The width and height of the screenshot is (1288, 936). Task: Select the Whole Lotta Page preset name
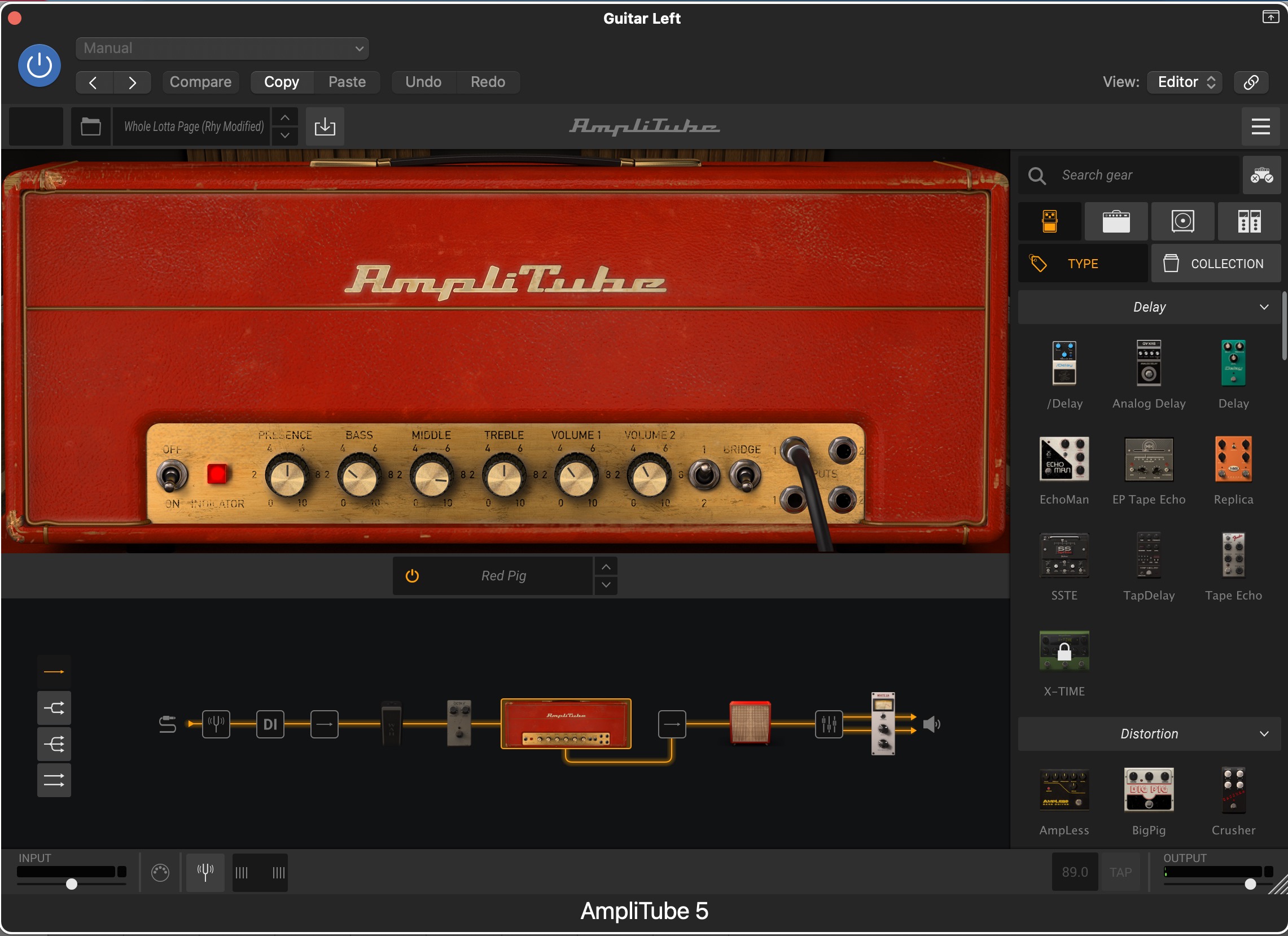point(193,126)
